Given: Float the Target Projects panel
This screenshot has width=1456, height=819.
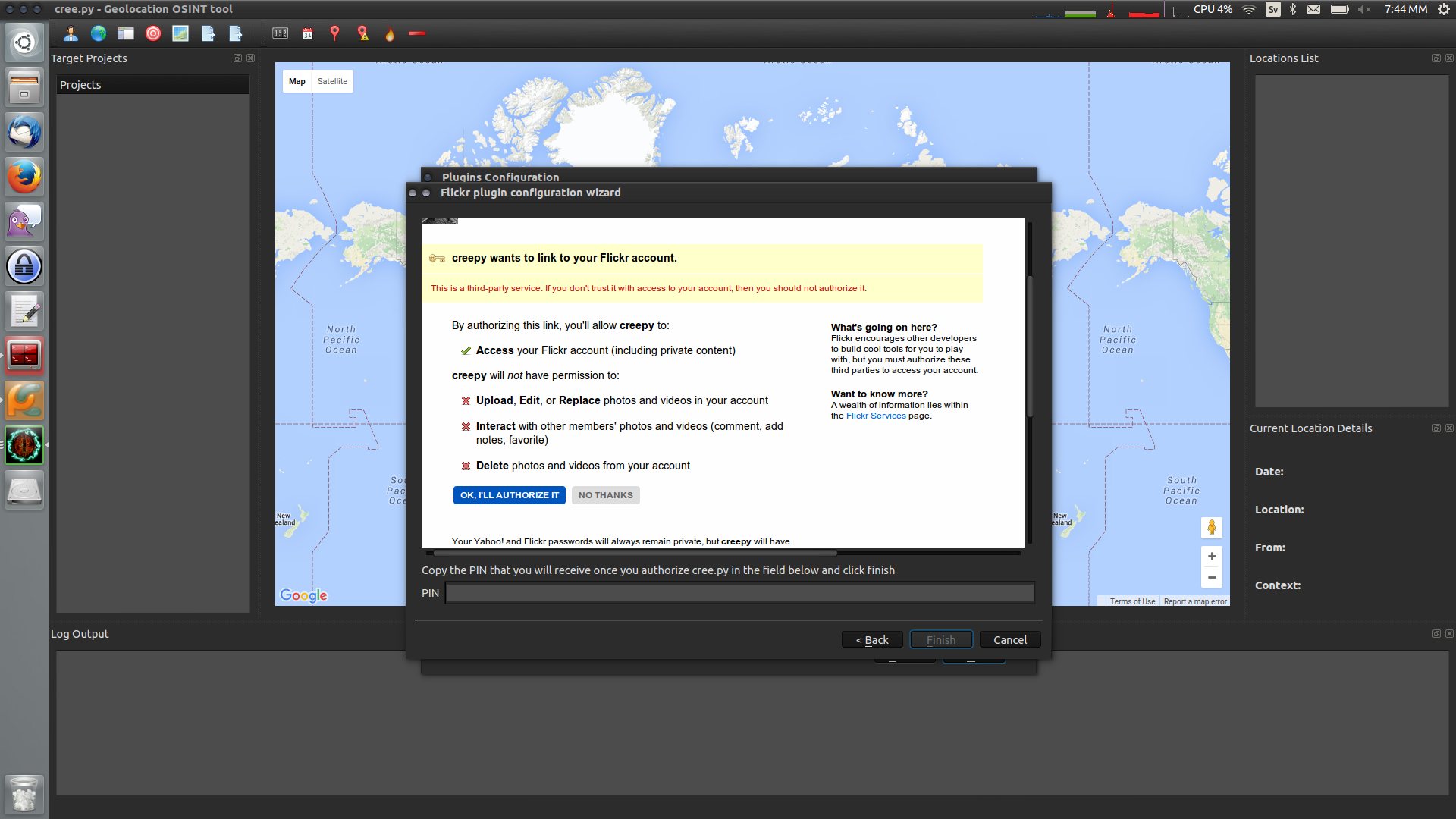Looking at the screenshot, I should (237, 58).
